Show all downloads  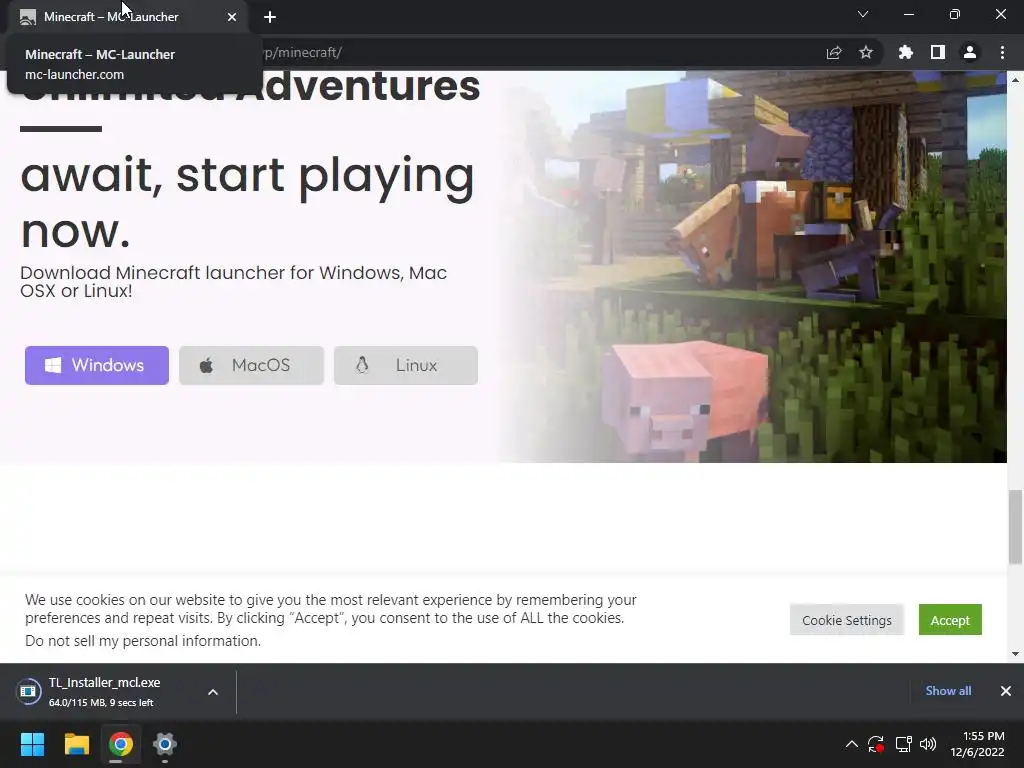point(948,690)
